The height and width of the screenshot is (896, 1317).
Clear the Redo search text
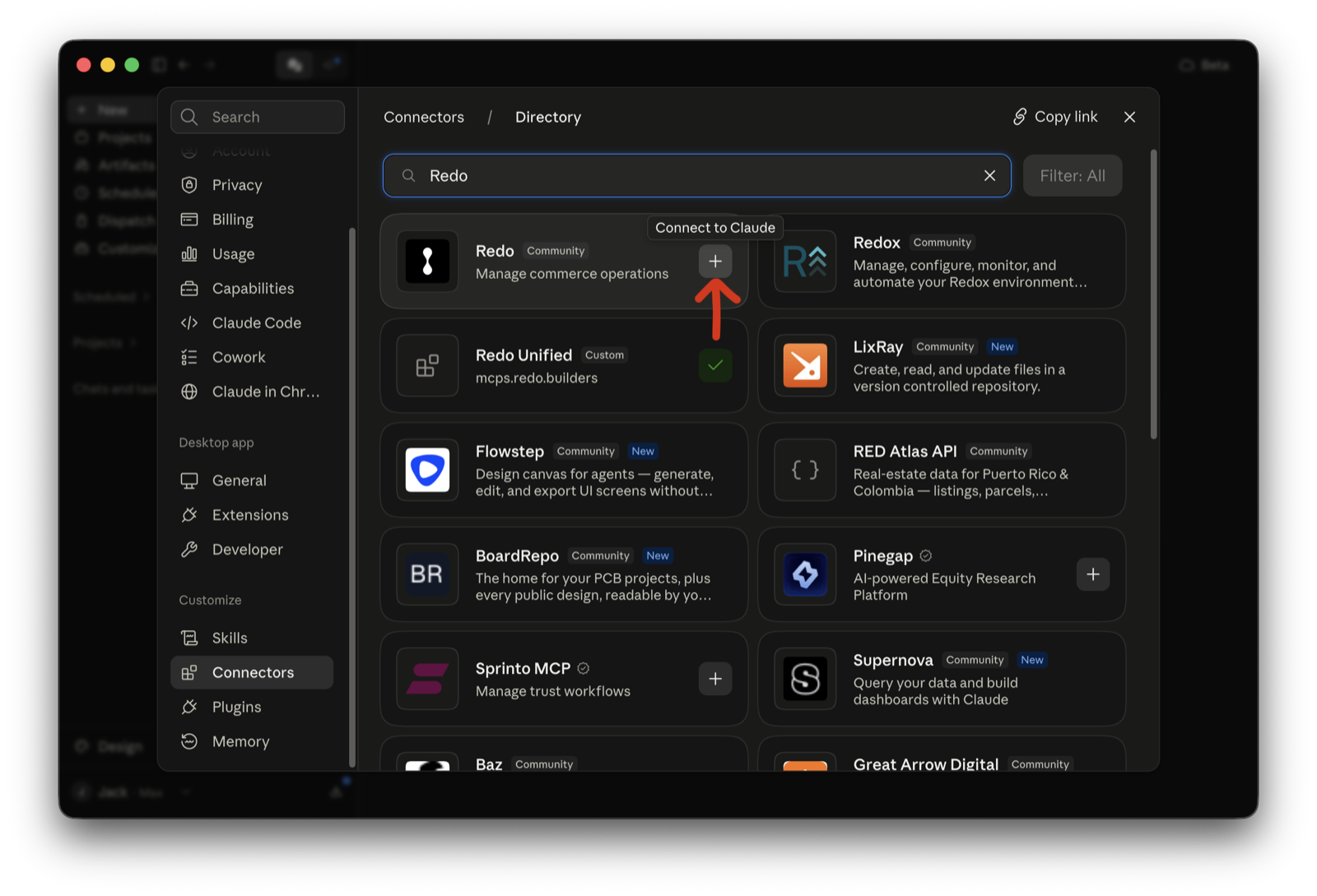[x=989, y=176]
